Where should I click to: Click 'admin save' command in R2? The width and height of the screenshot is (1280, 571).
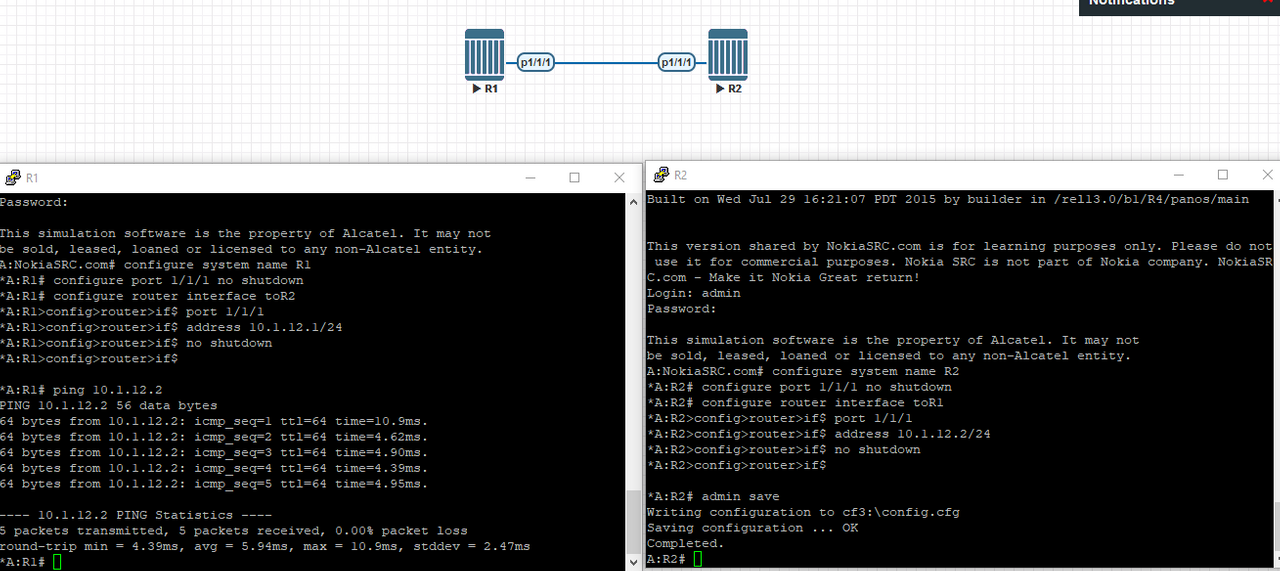pos(713,496)
